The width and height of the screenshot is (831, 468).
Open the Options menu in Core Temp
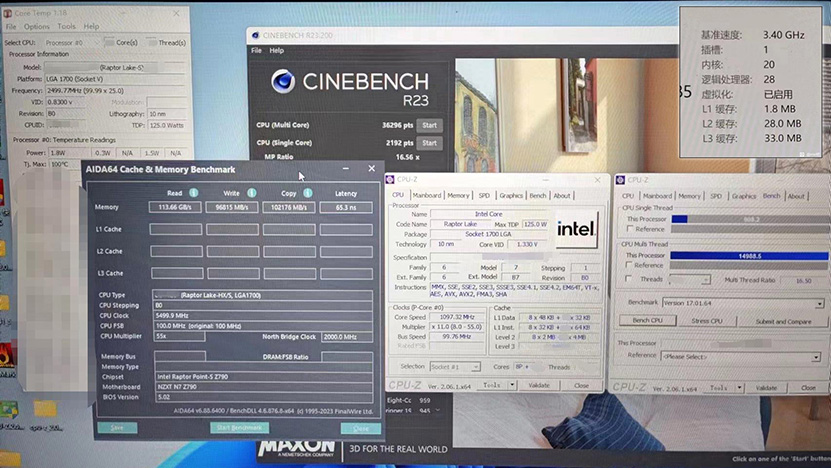37,27
